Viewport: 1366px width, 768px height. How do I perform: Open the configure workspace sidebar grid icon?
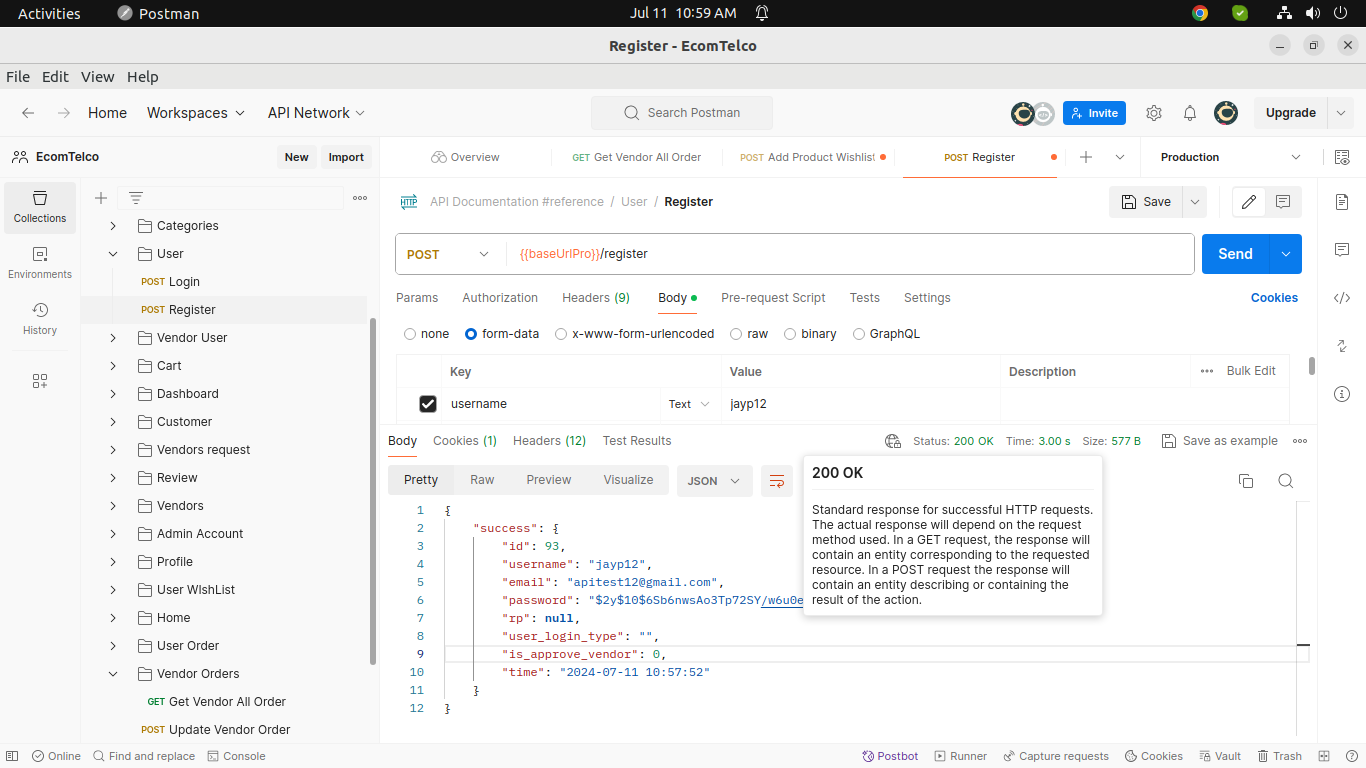coord(40,381)
